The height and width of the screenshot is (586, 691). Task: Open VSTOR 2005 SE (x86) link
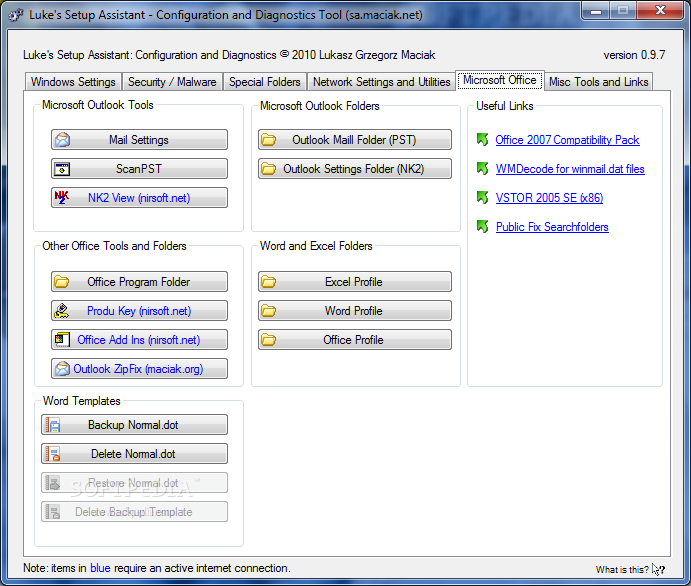click(x=549, y=197)
